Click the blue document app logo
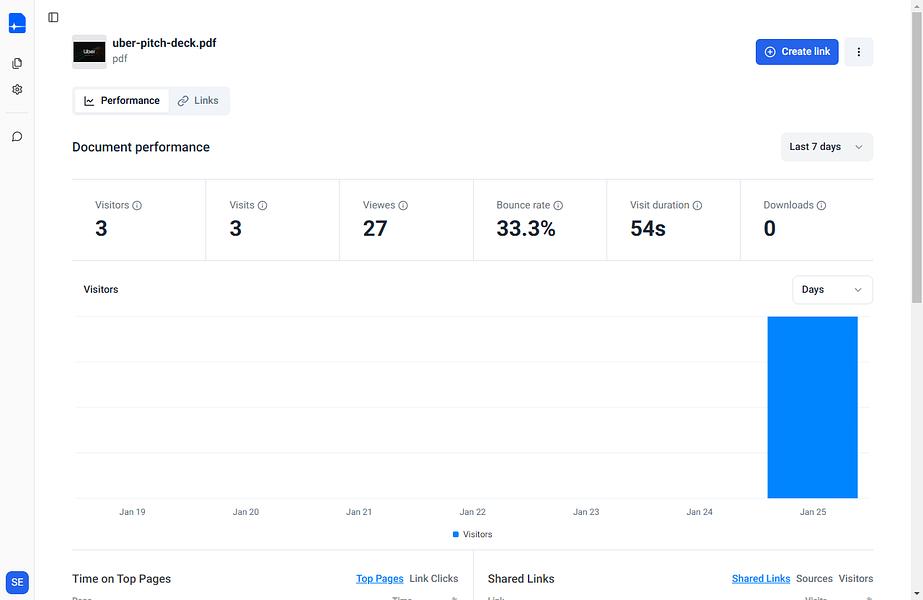 [17, 24]
